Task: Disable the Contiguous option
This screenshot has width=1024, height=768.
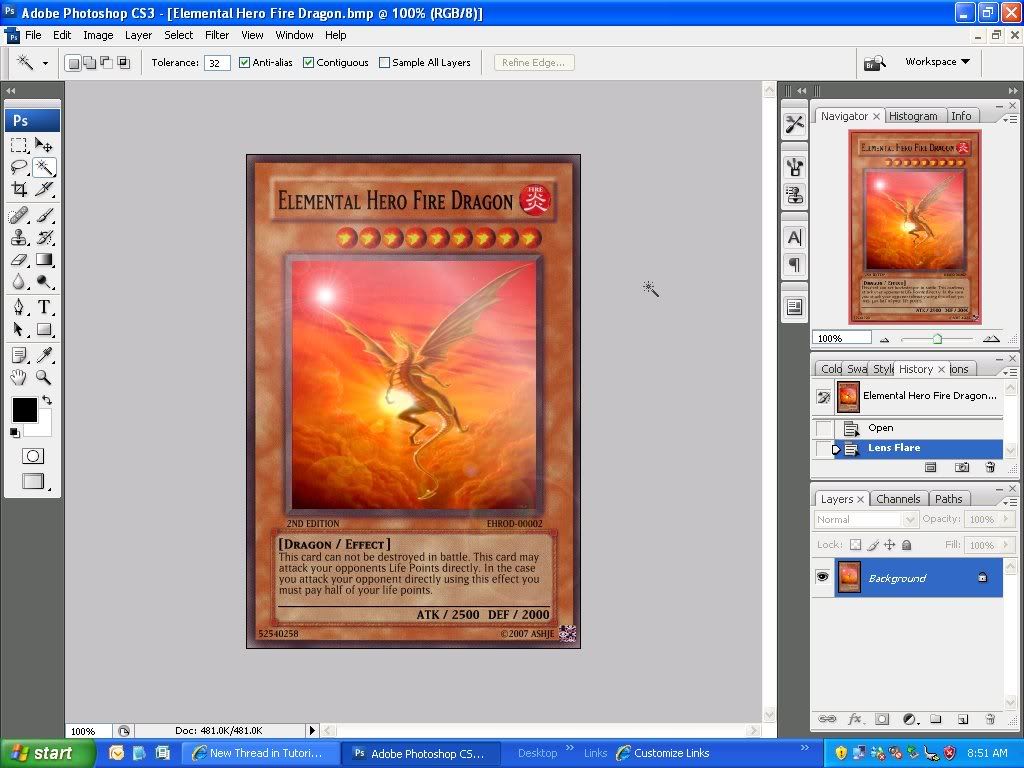Action: [308, 62]
